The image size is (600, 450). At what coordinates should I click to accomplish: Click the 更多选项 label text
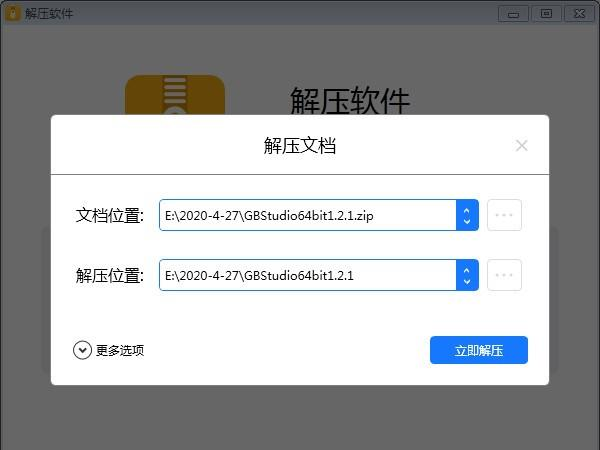[x=120, y=351]
